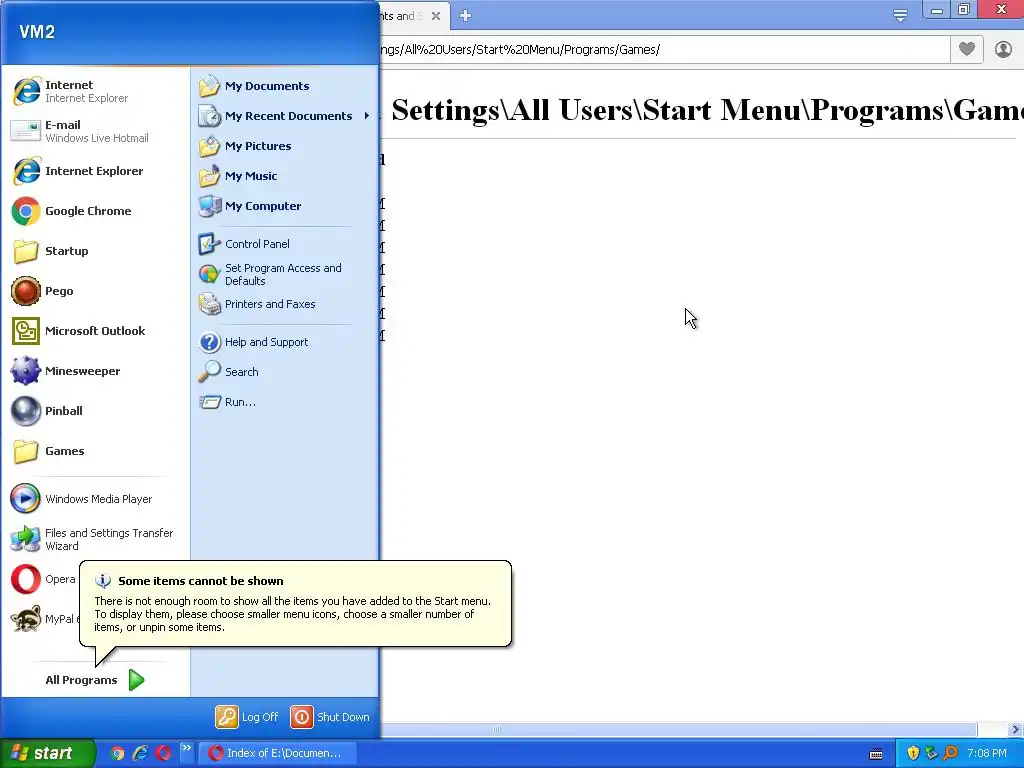Start the Pinball game

95,411
